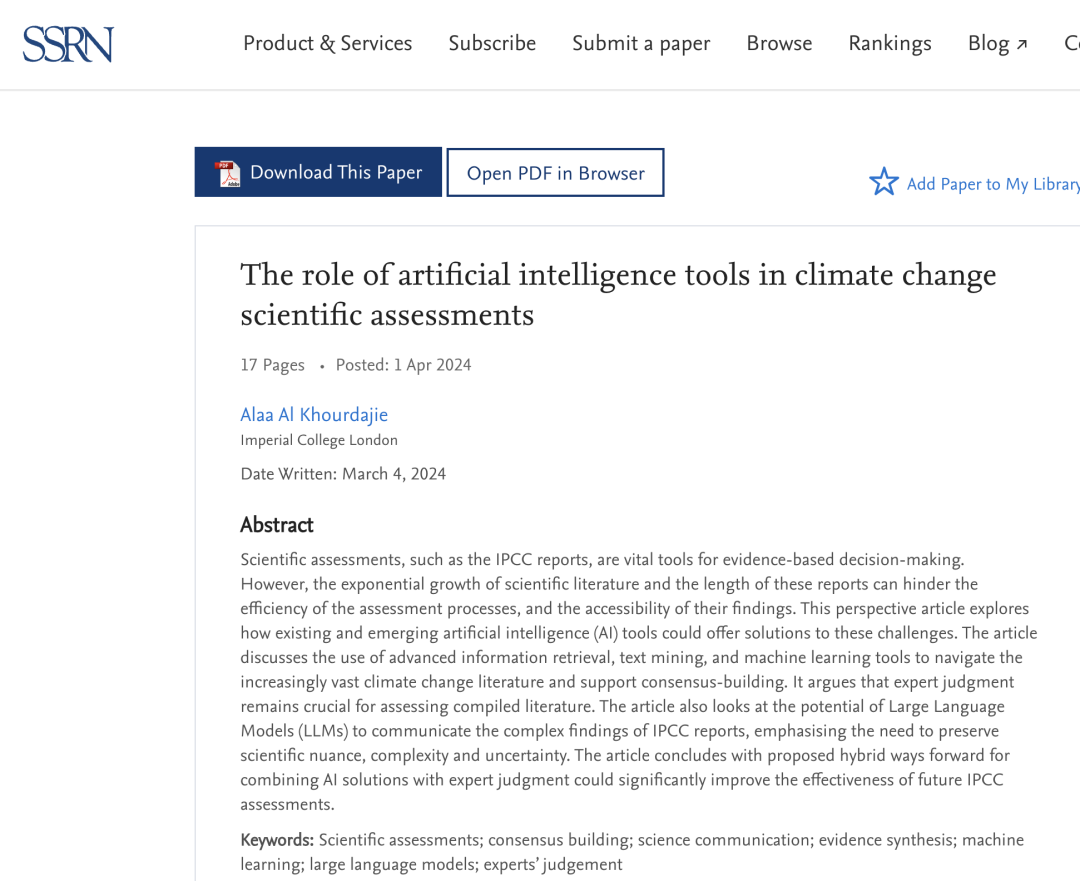Open the Rankings navigation item
1080x881 pixels.
pos(890,44)
